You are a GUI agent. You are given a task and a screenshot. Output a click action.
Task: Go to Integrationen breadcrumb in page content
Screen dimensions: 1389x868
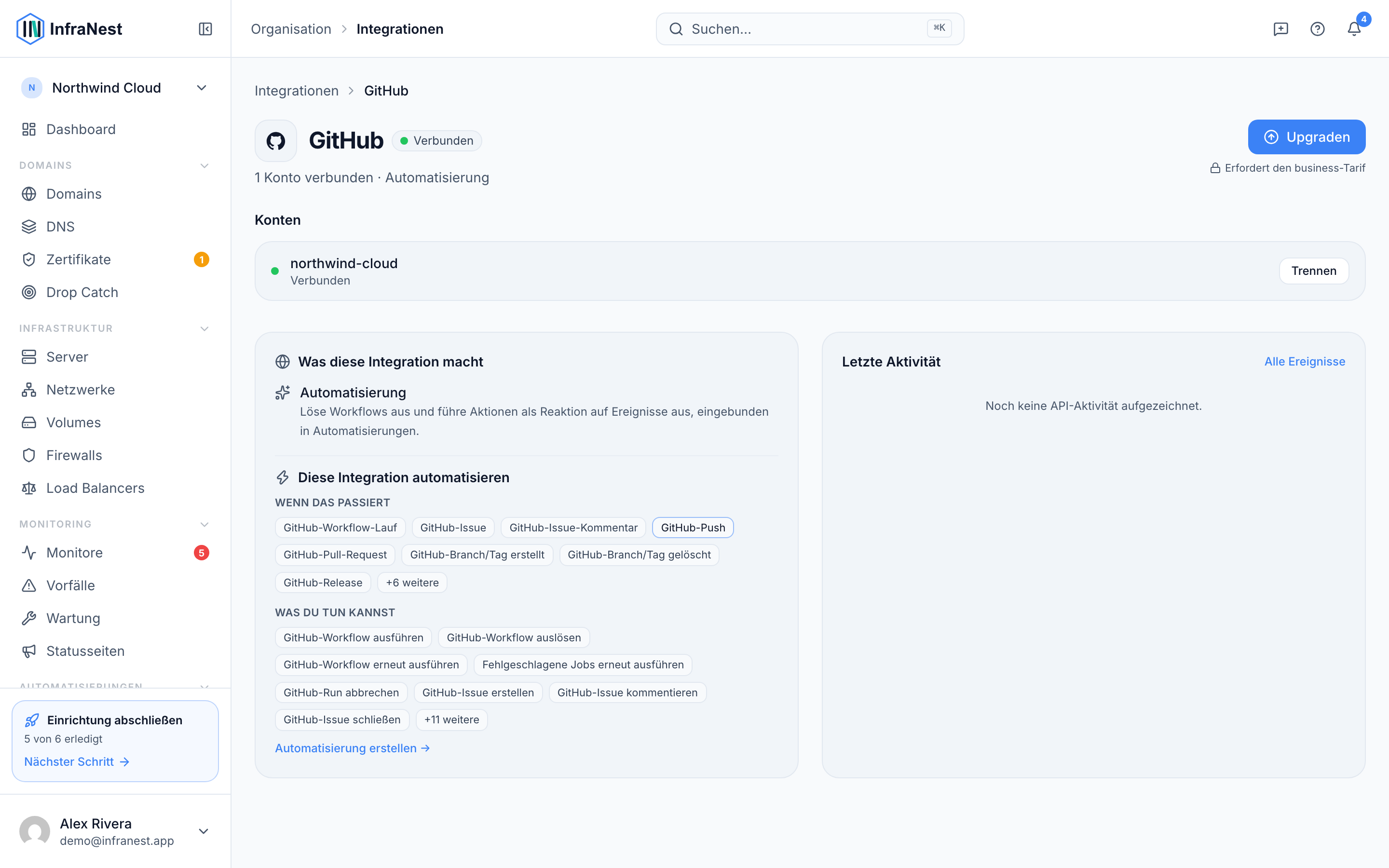[297, 91]
